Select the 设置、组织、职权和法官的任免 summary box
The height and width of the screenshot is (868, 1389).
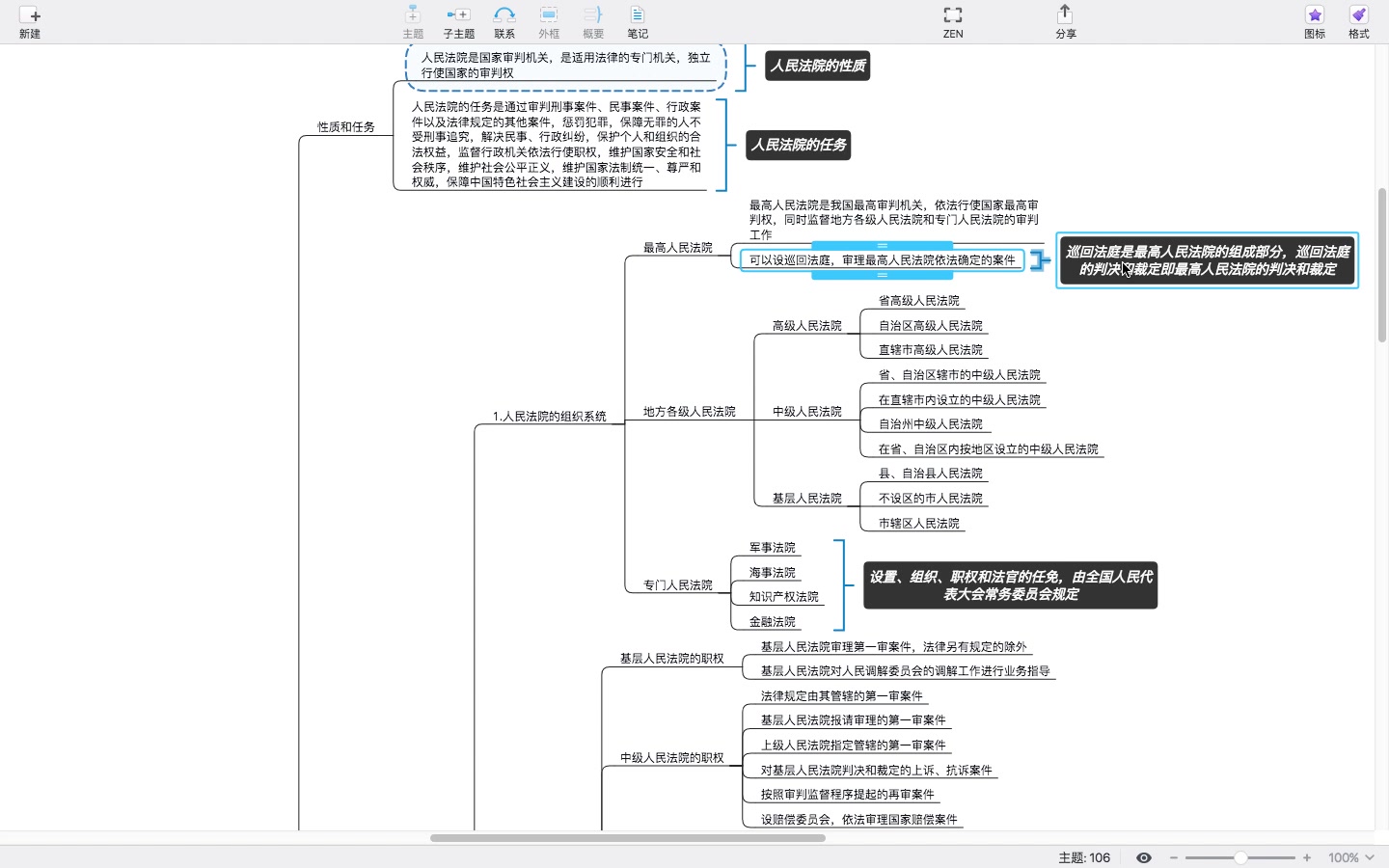click(x=1011, y=585)
